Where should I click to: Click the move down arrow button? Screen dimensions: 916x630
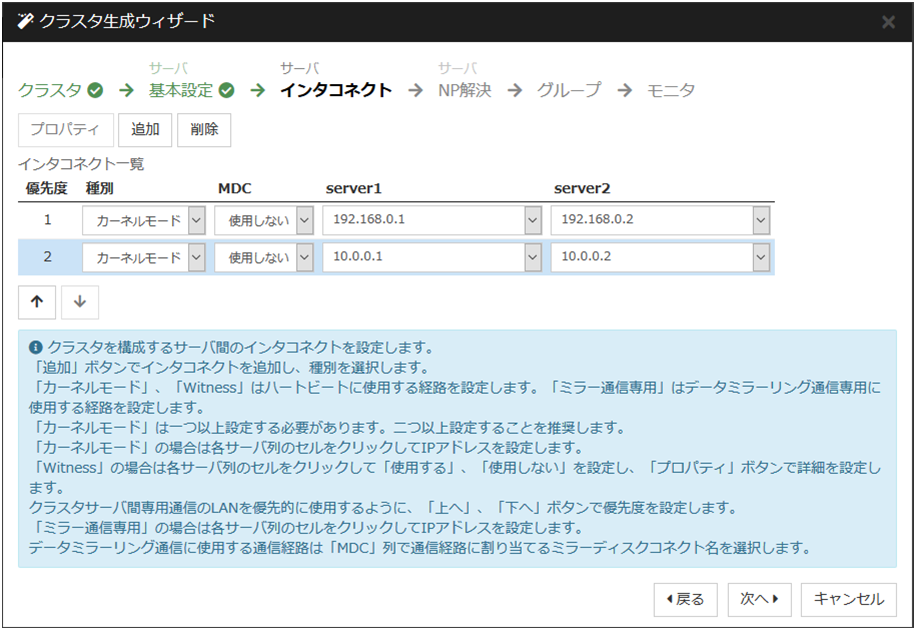[x=80, y=302]
